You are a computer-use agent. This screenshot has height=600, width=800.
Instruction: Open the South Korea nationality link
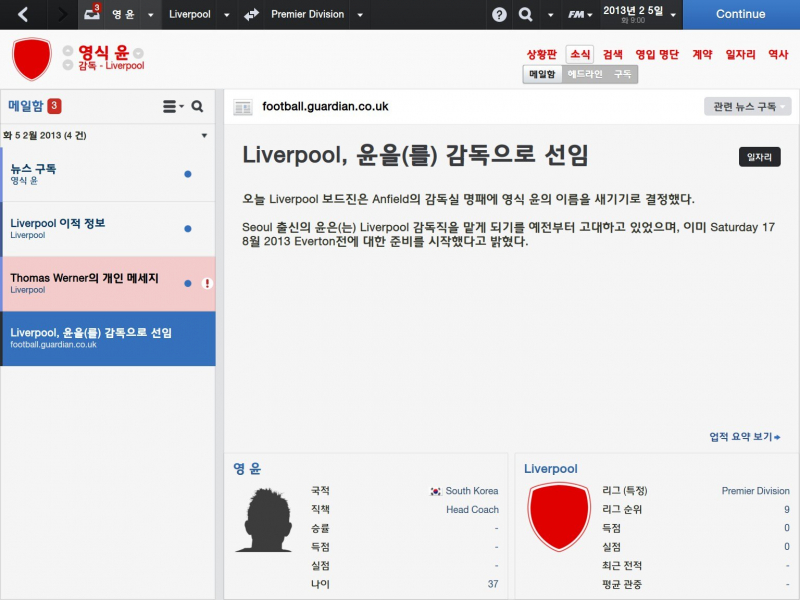coord(471,491)
